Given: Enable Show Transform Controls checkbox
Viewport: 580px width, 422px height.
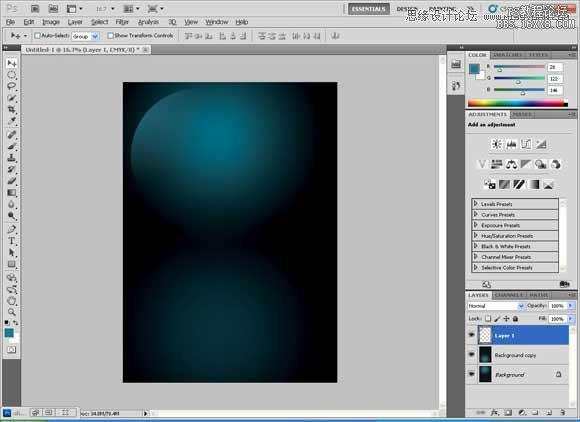Looking at the screenshot, I should tap(110, 36).
